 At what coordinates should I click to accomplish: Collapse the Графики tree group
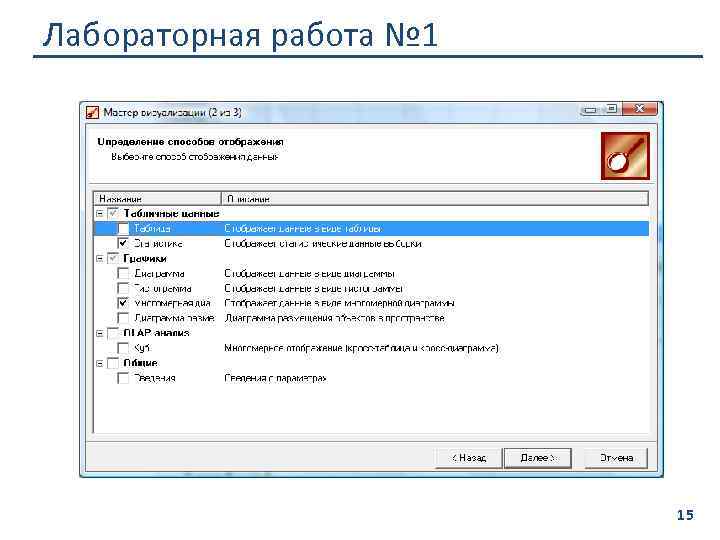tap(100, 259)
